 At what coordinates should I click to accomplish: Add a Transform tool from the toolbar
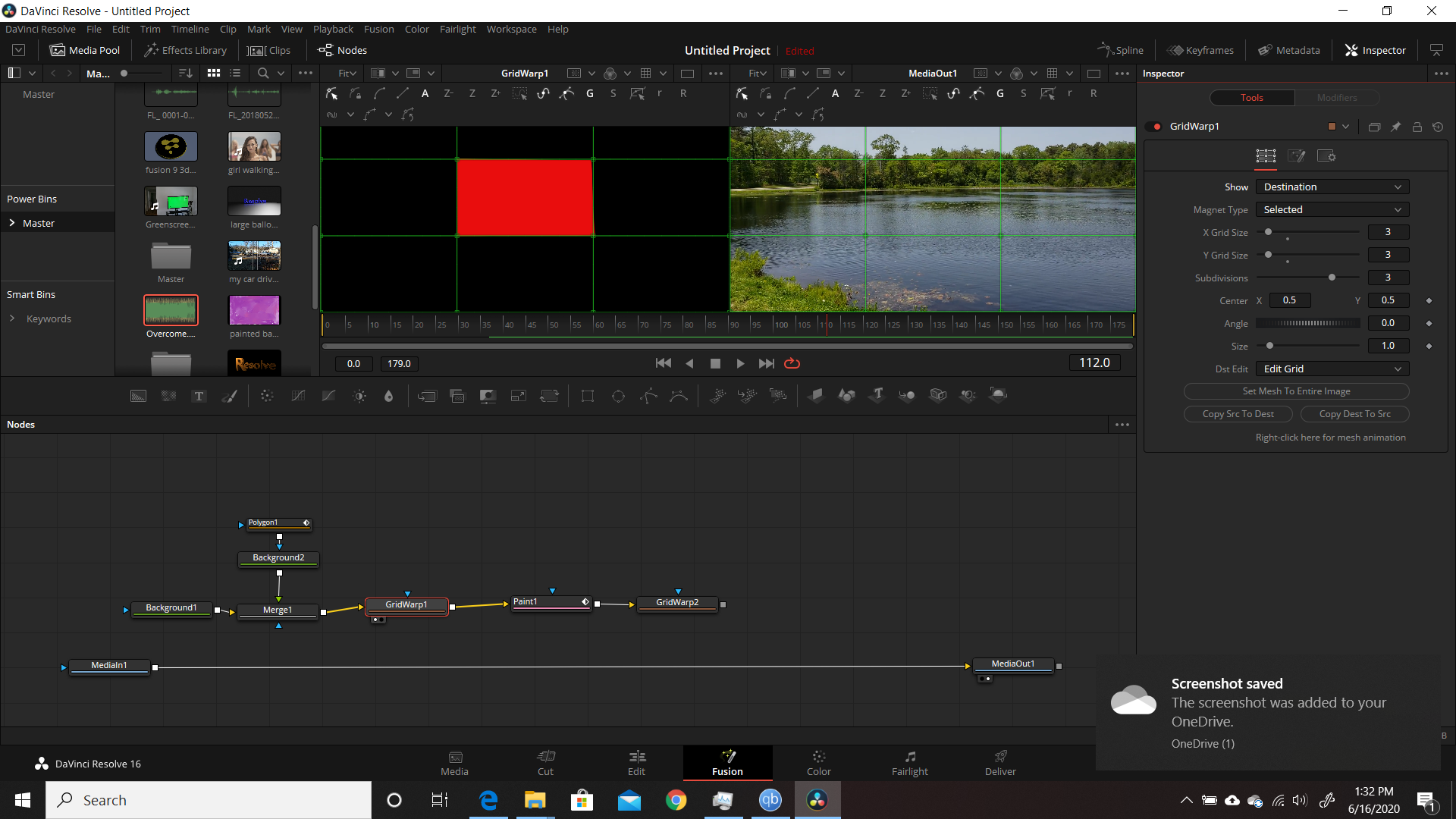(549, 396)
